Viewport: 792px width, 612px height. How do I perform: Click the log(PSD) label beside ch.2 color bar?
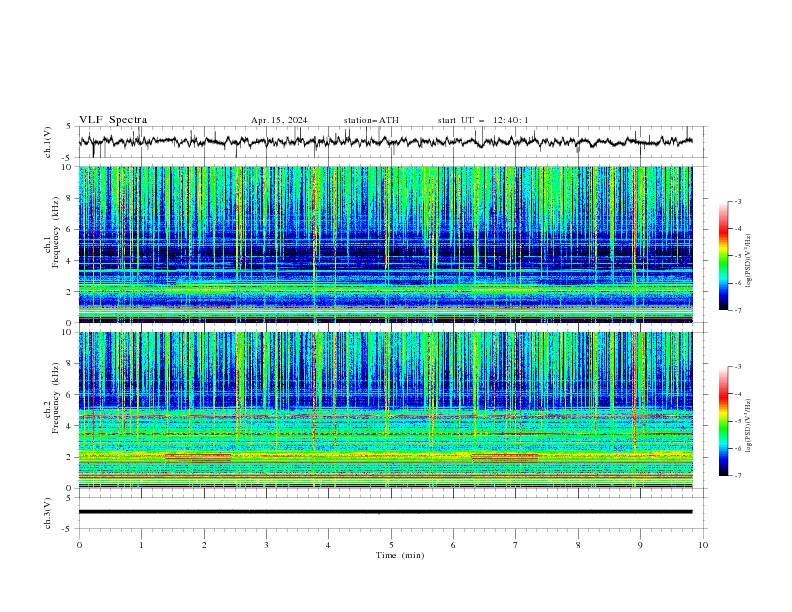coord(748,425)
